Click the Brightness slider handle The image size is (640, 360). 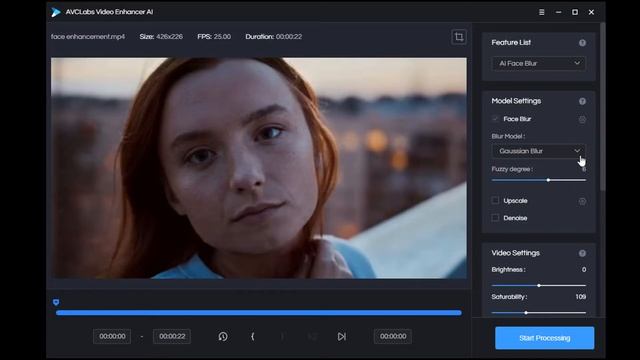point(539,285)
